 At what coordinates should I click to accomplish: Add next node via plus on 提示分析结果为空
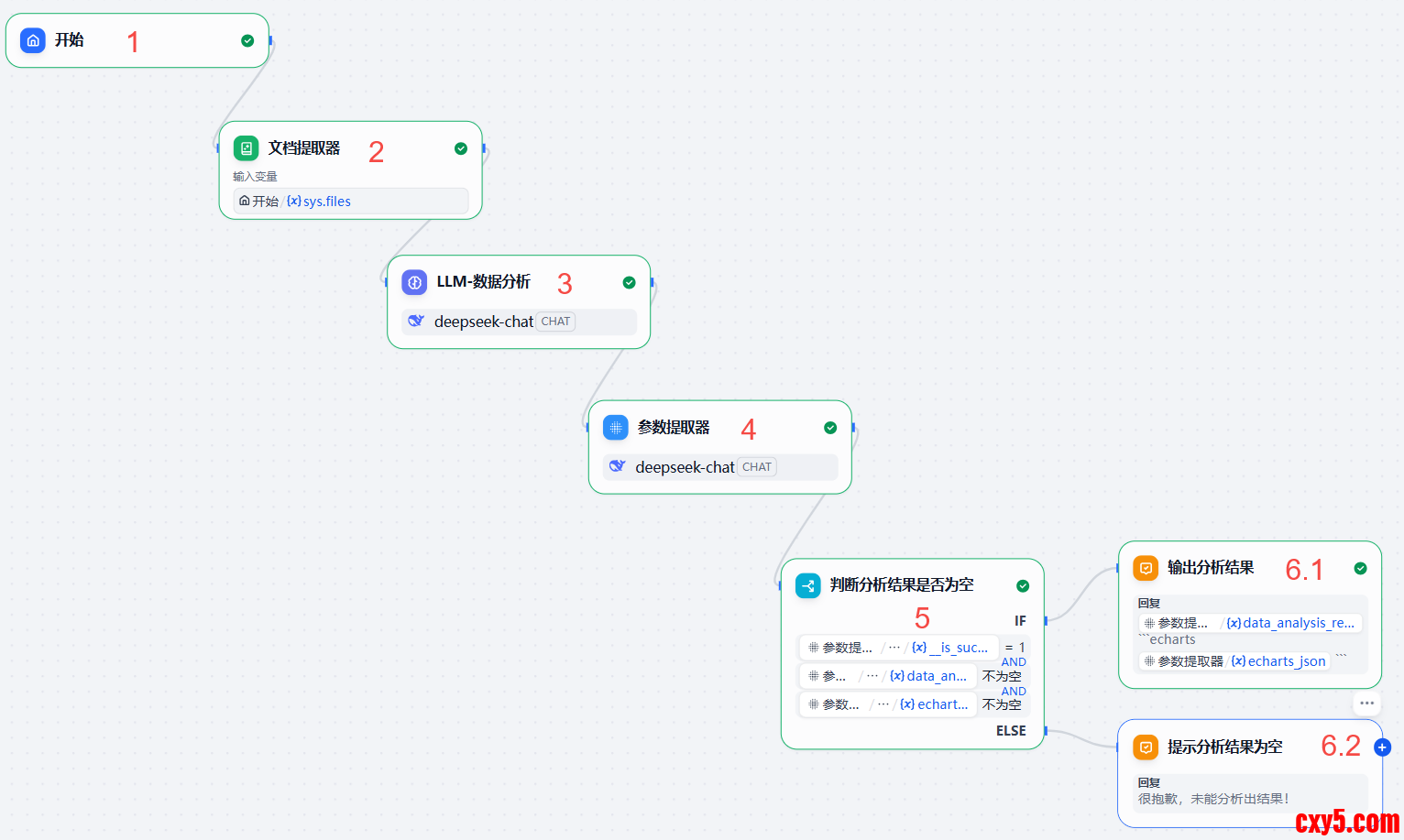[x=1383, y=747]
